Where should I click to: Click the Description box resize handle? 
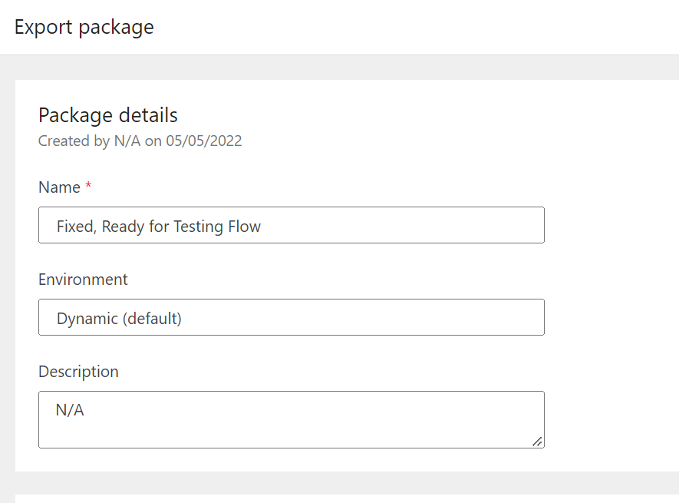537,442
